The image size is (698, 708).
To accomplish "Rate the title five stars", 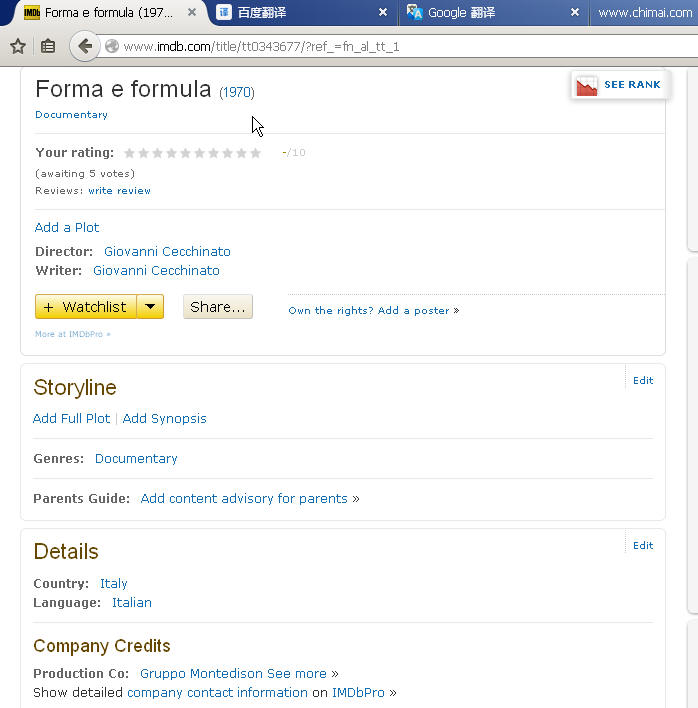I will tap(185, 153).
